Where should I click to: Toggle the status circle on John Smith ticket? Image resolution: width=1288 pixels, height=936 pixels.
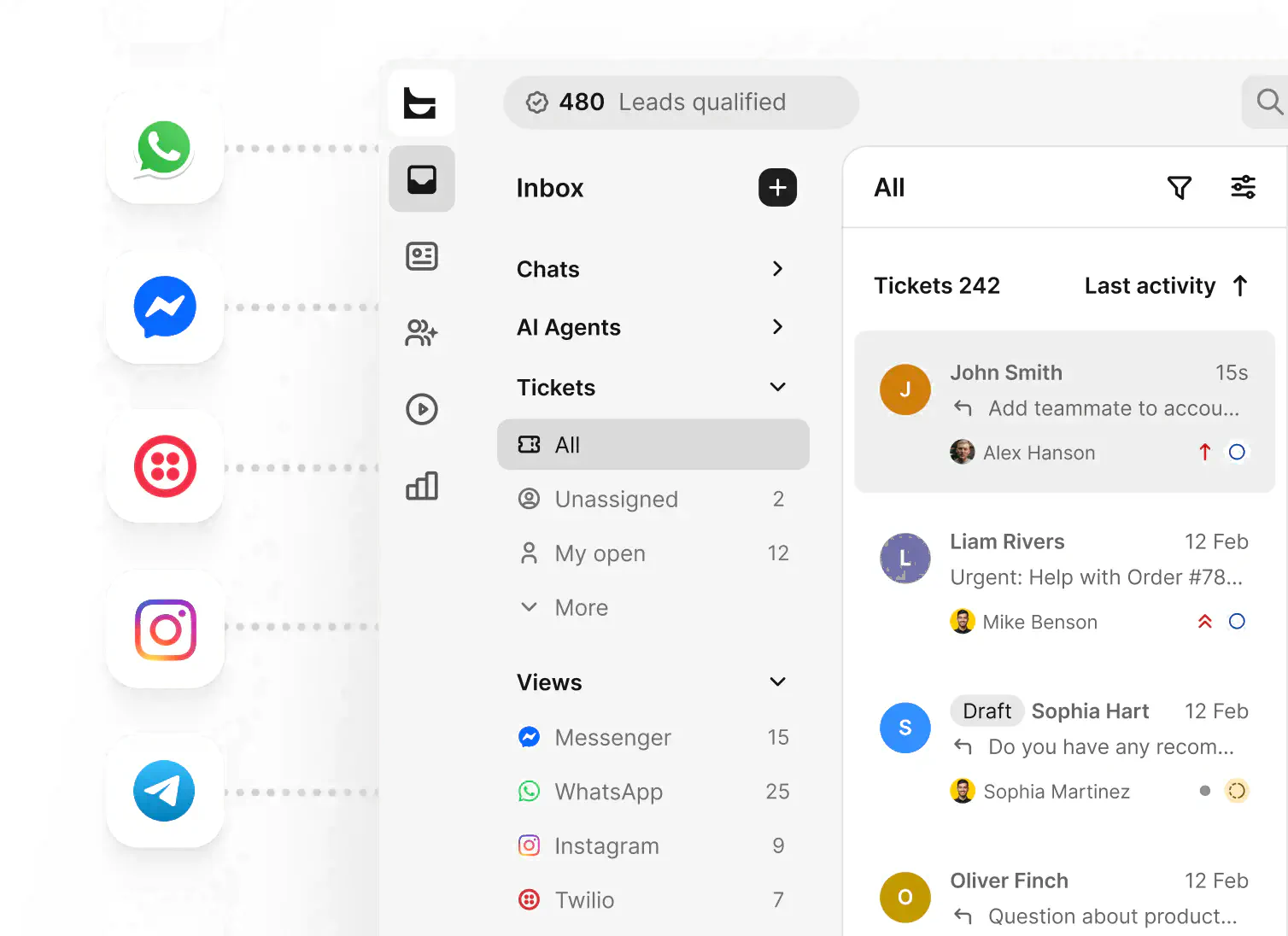click(1237, 452)
